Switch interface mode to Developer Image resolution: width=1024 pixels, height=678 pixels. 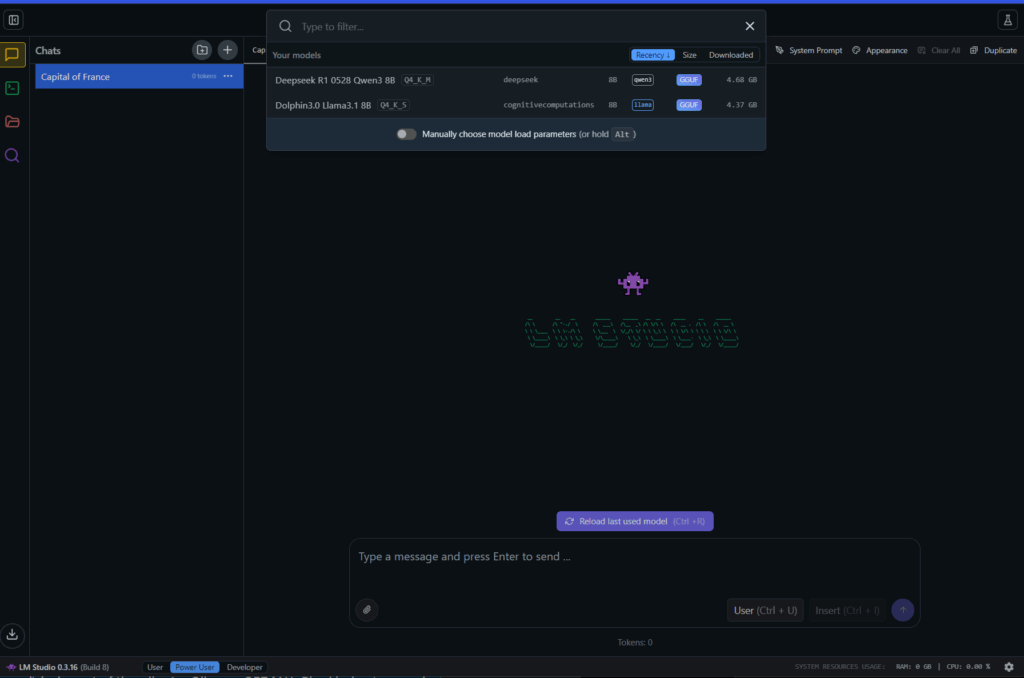244,667
